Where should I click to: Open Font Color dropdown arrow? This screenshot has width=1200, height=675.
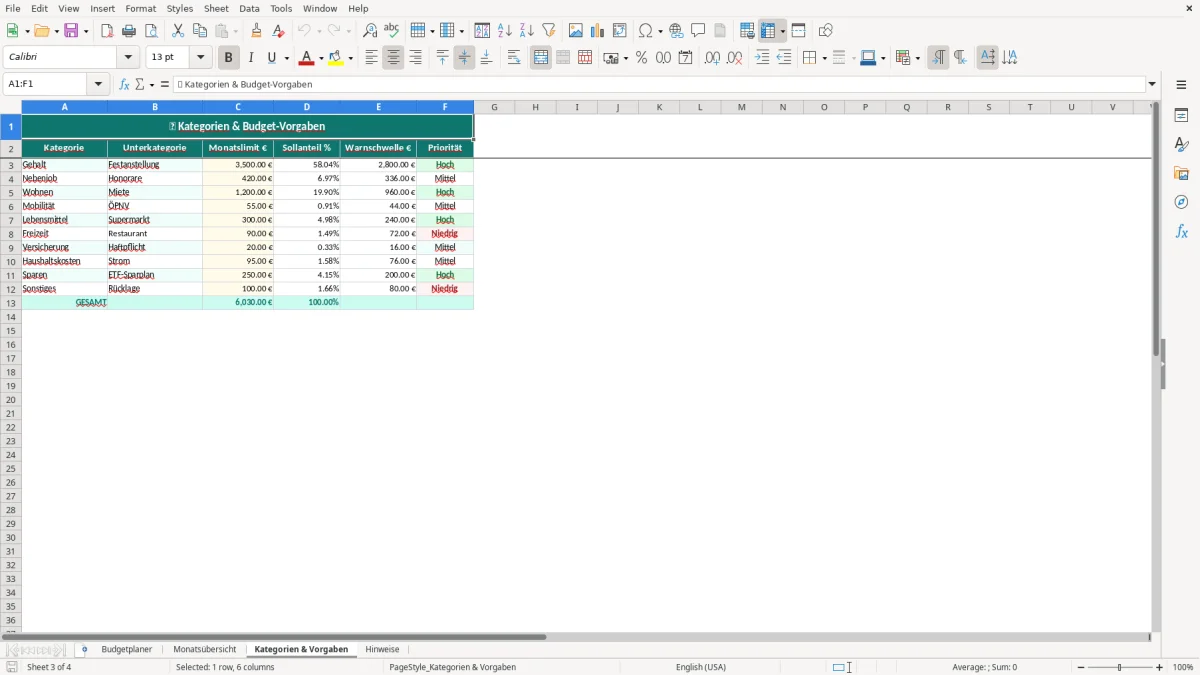321,58
